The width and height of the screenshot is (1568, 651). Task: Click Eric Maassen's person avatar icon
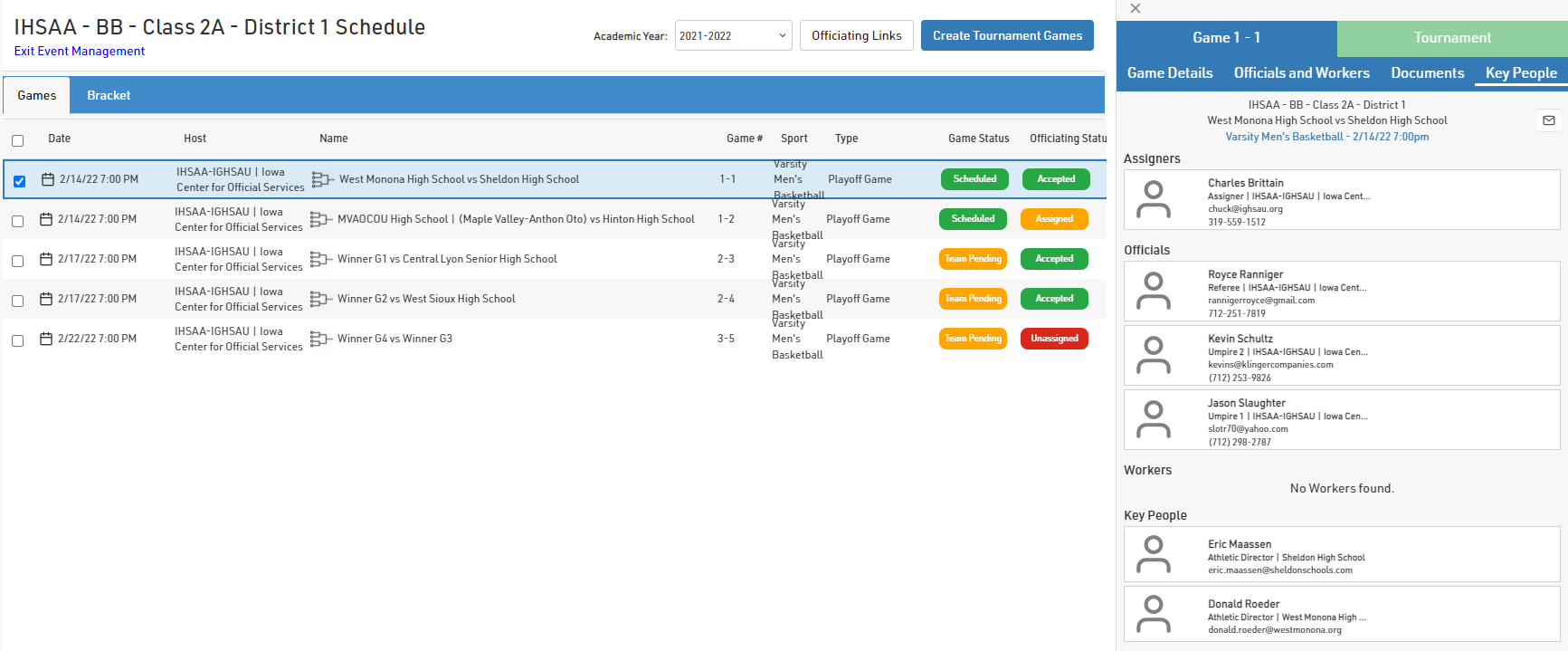(1153, 554)
